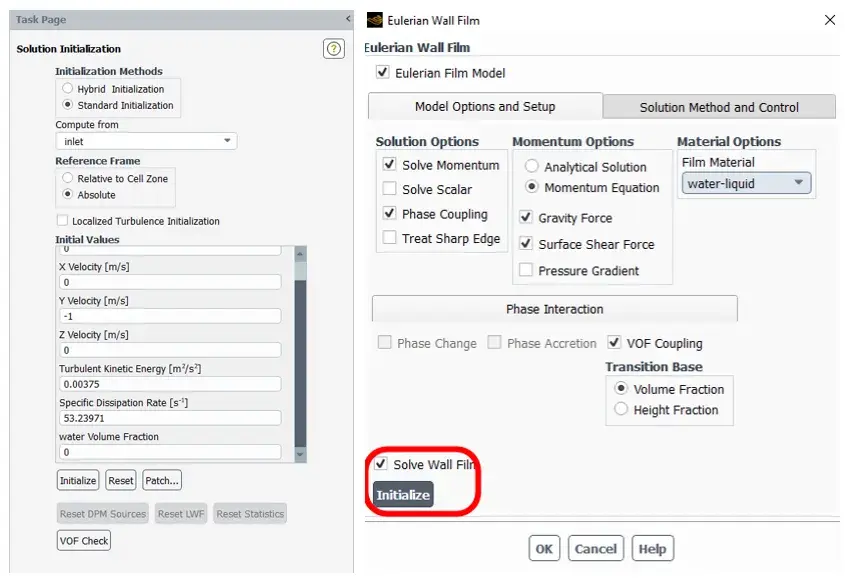Check Localized Turbulence Initialization

(63, 220)
